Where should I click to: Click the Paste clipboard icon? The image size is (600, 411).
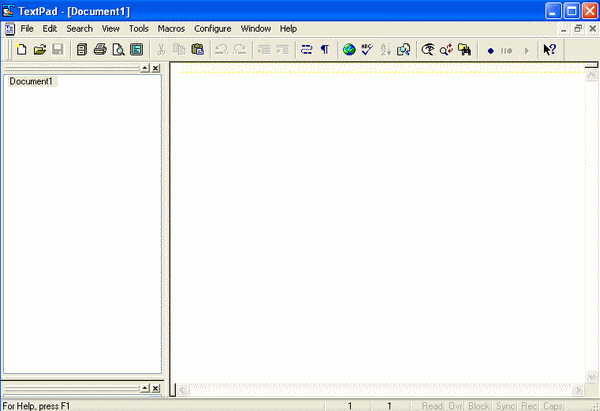197,50
